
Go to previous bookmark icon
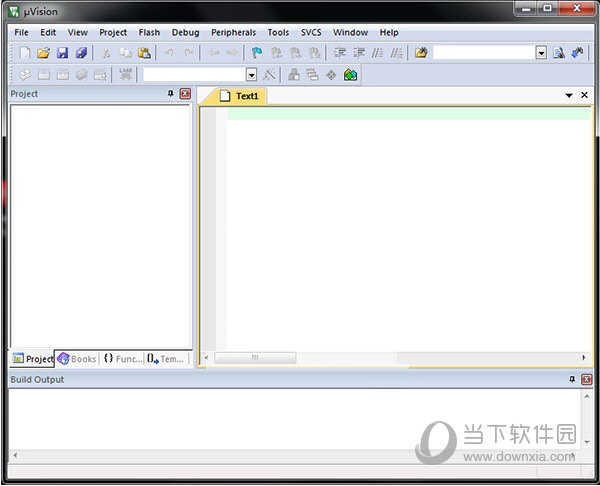pyautogui.click(x=276, y=53)
